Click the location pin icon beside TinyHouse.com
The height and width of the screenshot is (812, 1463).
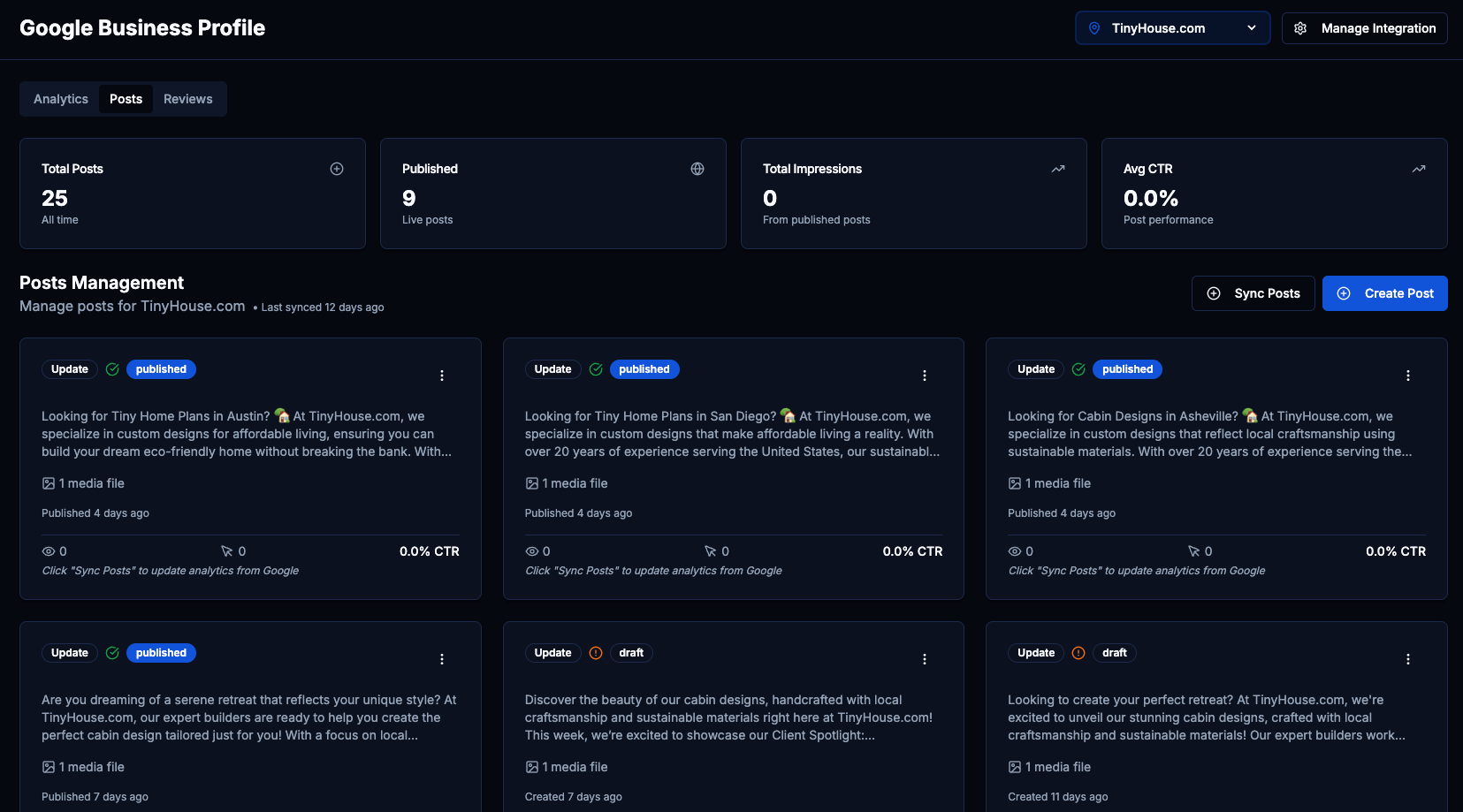(x=1094, y=28)
